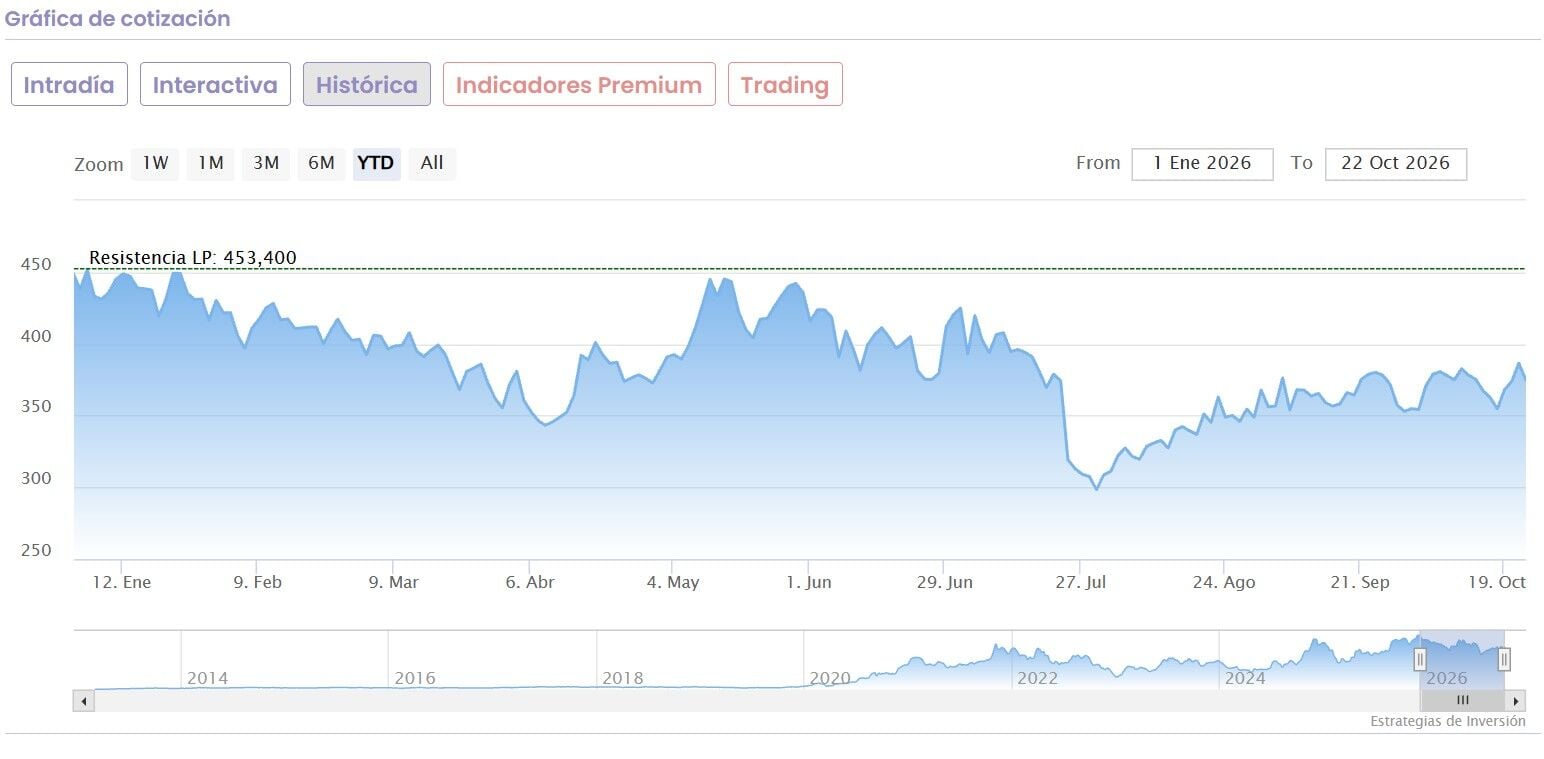Screen dimensions: 1544x759
Task: Click the Gráfica de cotización heading
Action: [117, 18]
